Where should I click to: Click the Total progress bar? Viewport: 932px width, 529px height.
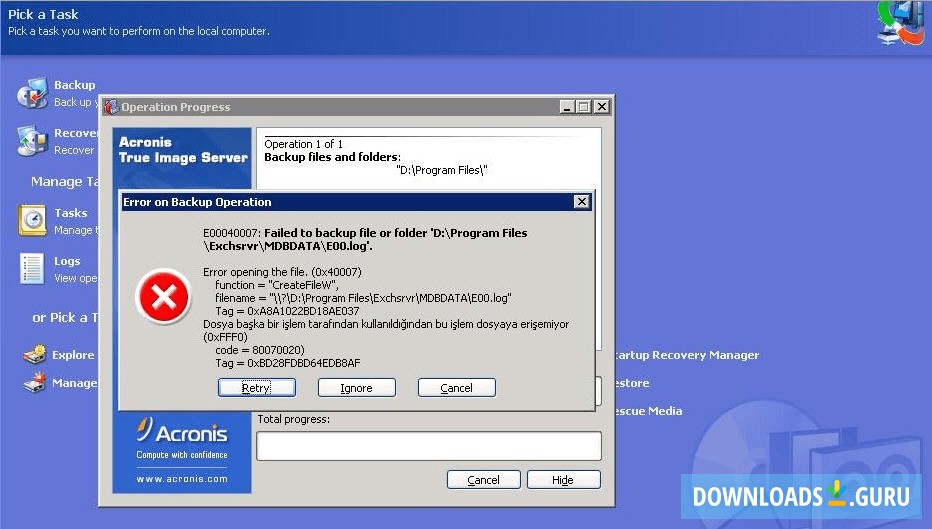click(x=429, y=446)
